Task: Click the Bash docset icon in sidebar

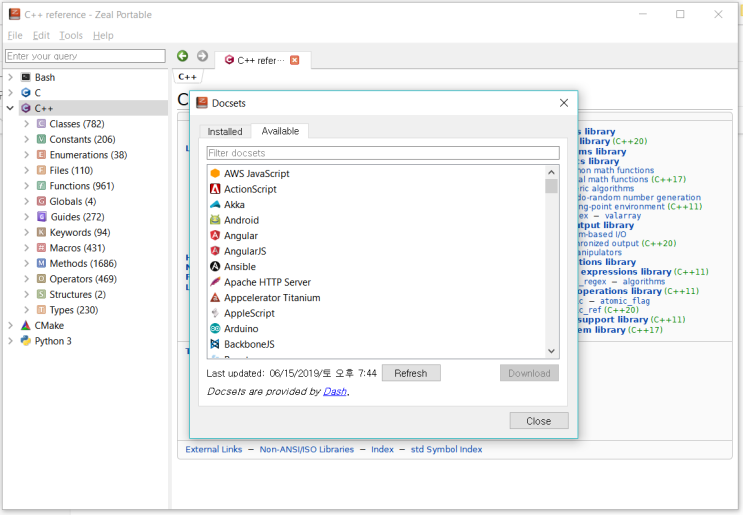Action: (x=26, y=77)
